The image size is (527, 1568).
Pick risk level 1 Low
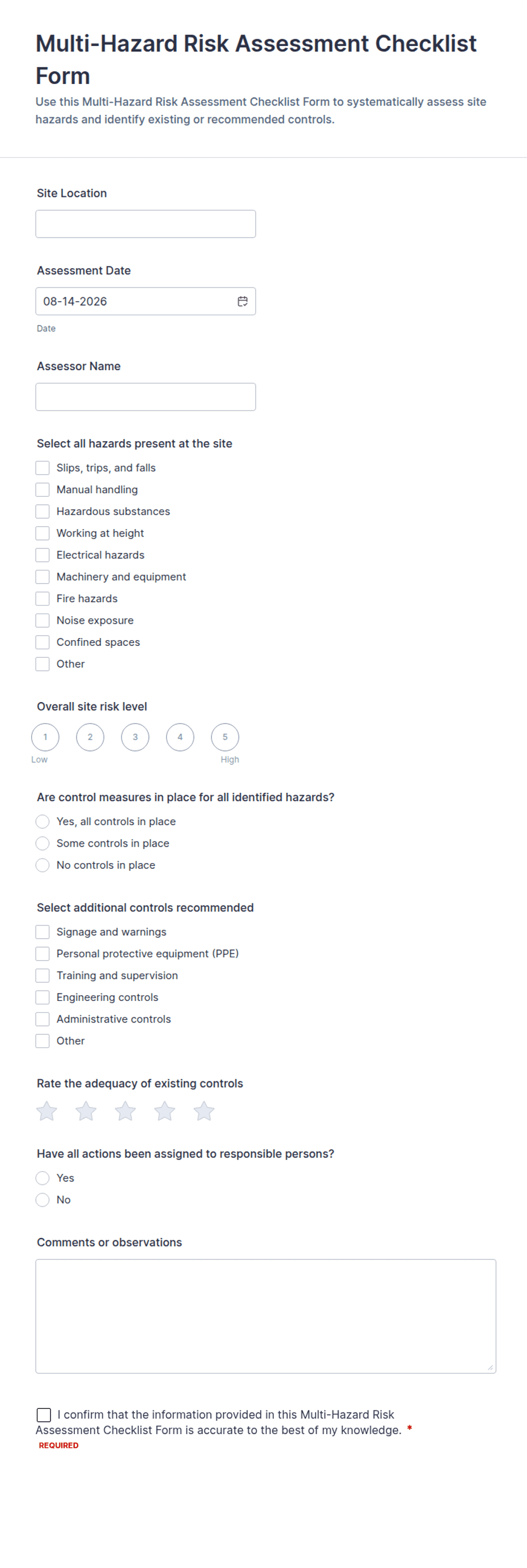point(45,737)
